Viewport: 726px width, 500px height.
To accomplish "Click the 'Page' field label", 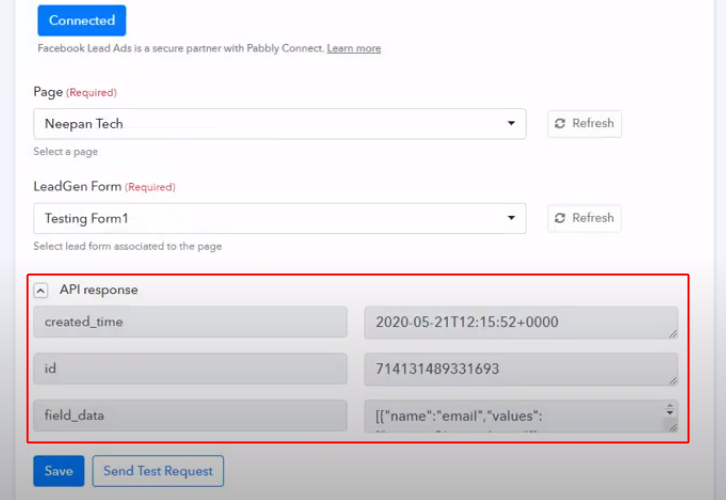I will (48, 92).
